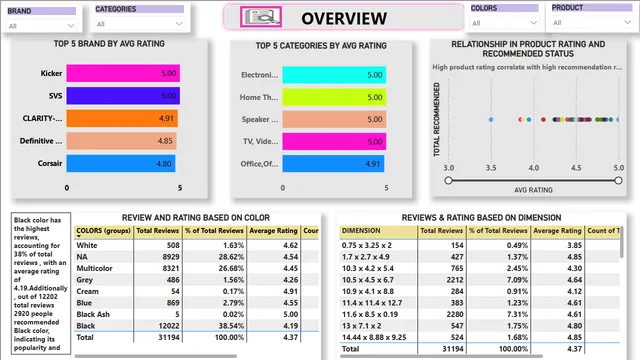
Task: Click the Black color insight text box
Action: tap(41, 283)
